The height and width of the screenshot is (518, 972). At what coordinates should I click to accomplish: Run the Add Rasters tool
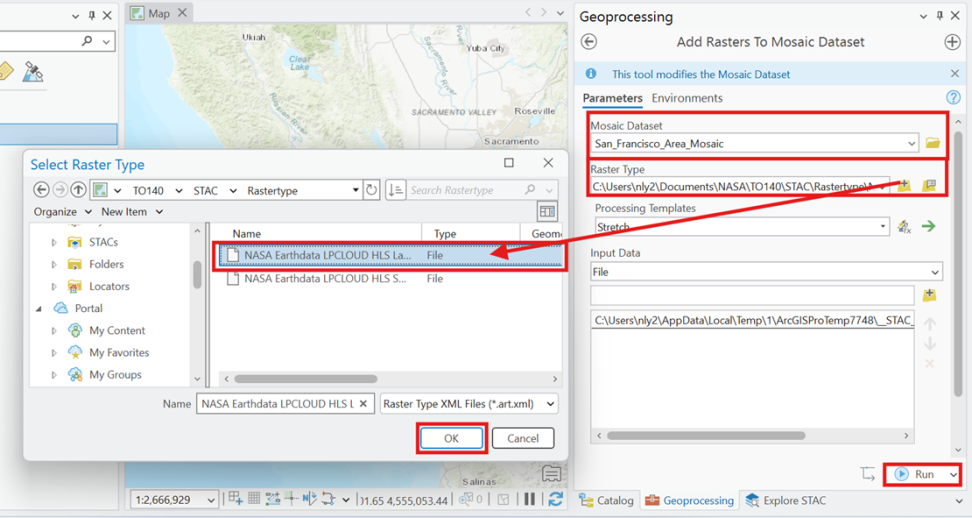[x=917, y=475]
